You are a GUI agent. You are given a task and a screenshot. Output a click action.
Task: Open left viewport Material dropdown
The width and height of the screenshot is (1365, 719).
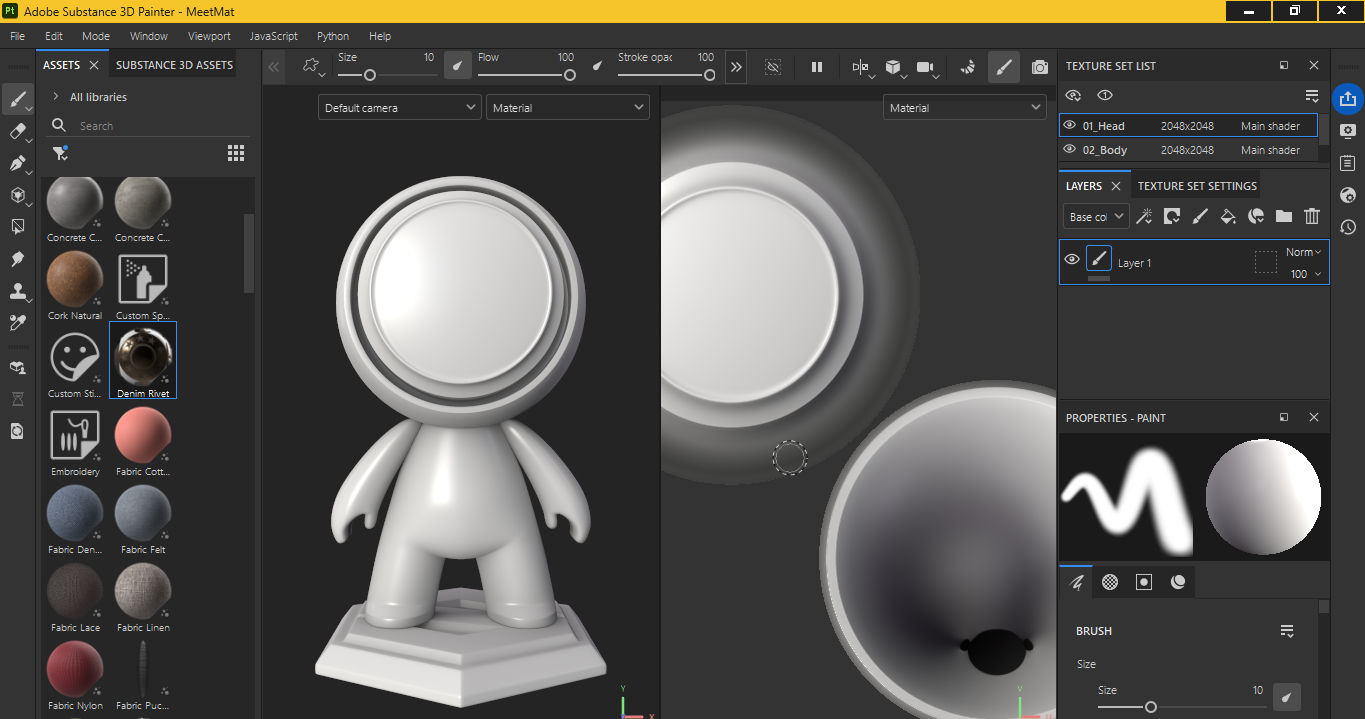[567, 107]
